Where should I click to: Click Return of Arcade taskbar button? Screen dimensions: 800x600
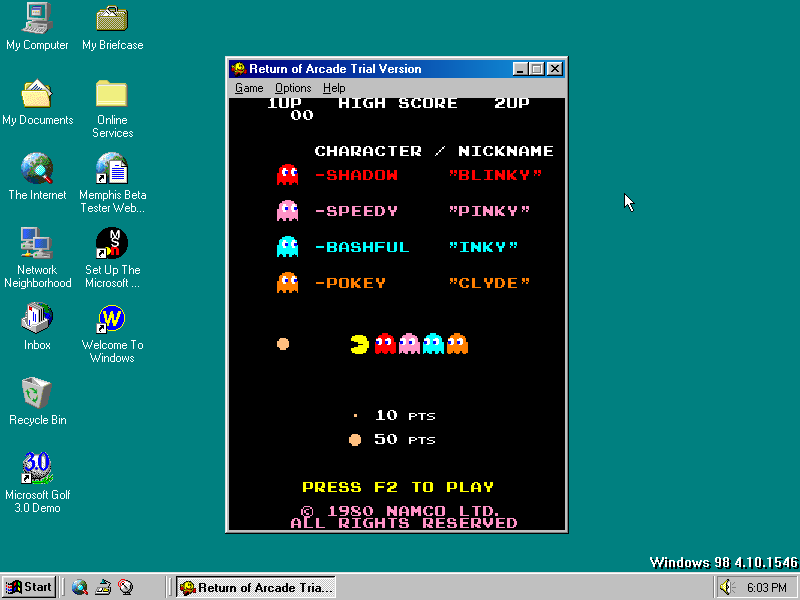tap(256, 587)
